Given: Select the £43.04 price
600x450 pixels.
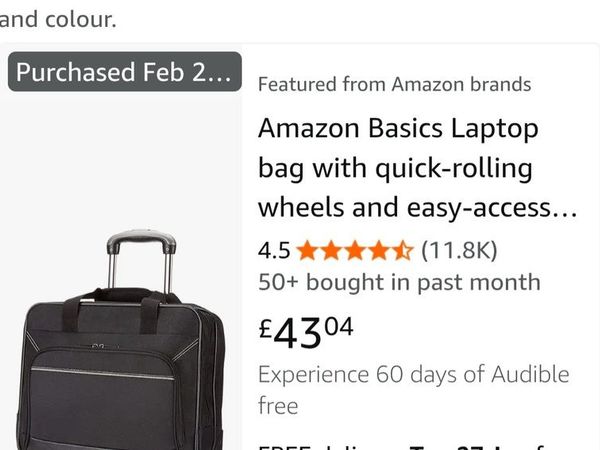Looking at the screenshot, I should 306,331.
